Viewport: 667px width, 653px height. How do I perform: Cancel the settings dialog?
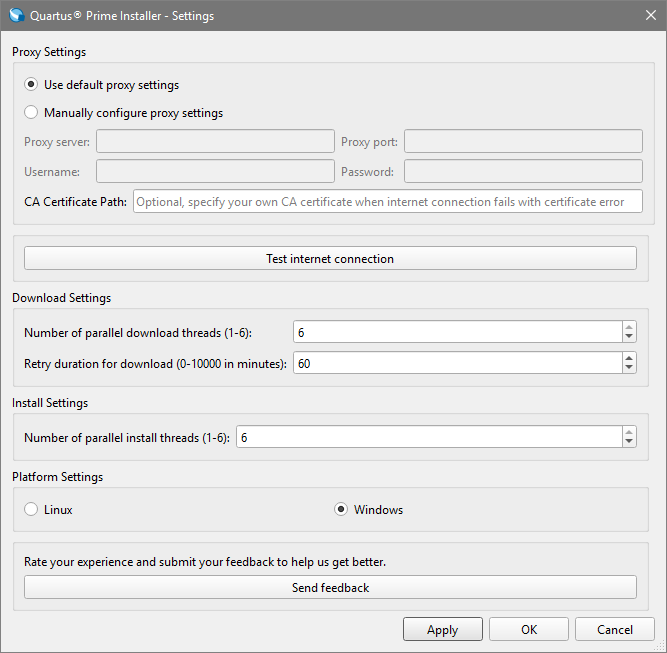tap(615, 630)
